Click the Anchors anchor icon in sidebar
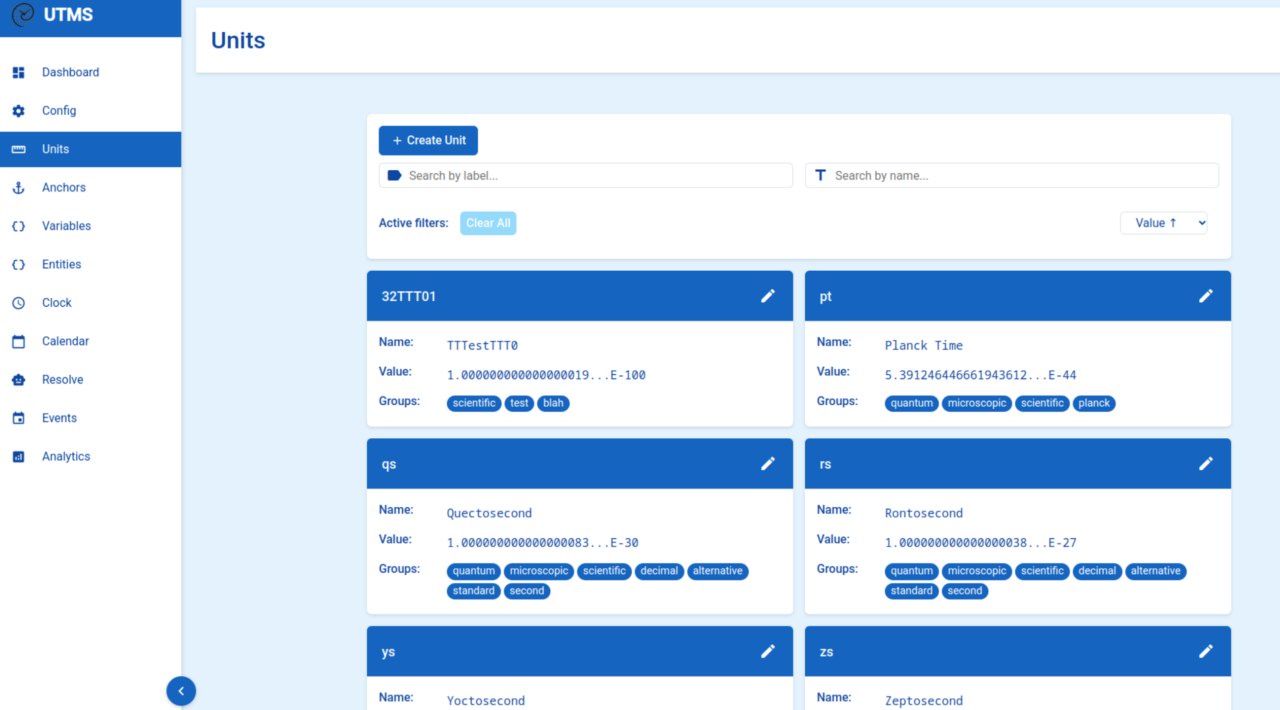The height and width of the screenshot is (710, 1280). (18, 188)
